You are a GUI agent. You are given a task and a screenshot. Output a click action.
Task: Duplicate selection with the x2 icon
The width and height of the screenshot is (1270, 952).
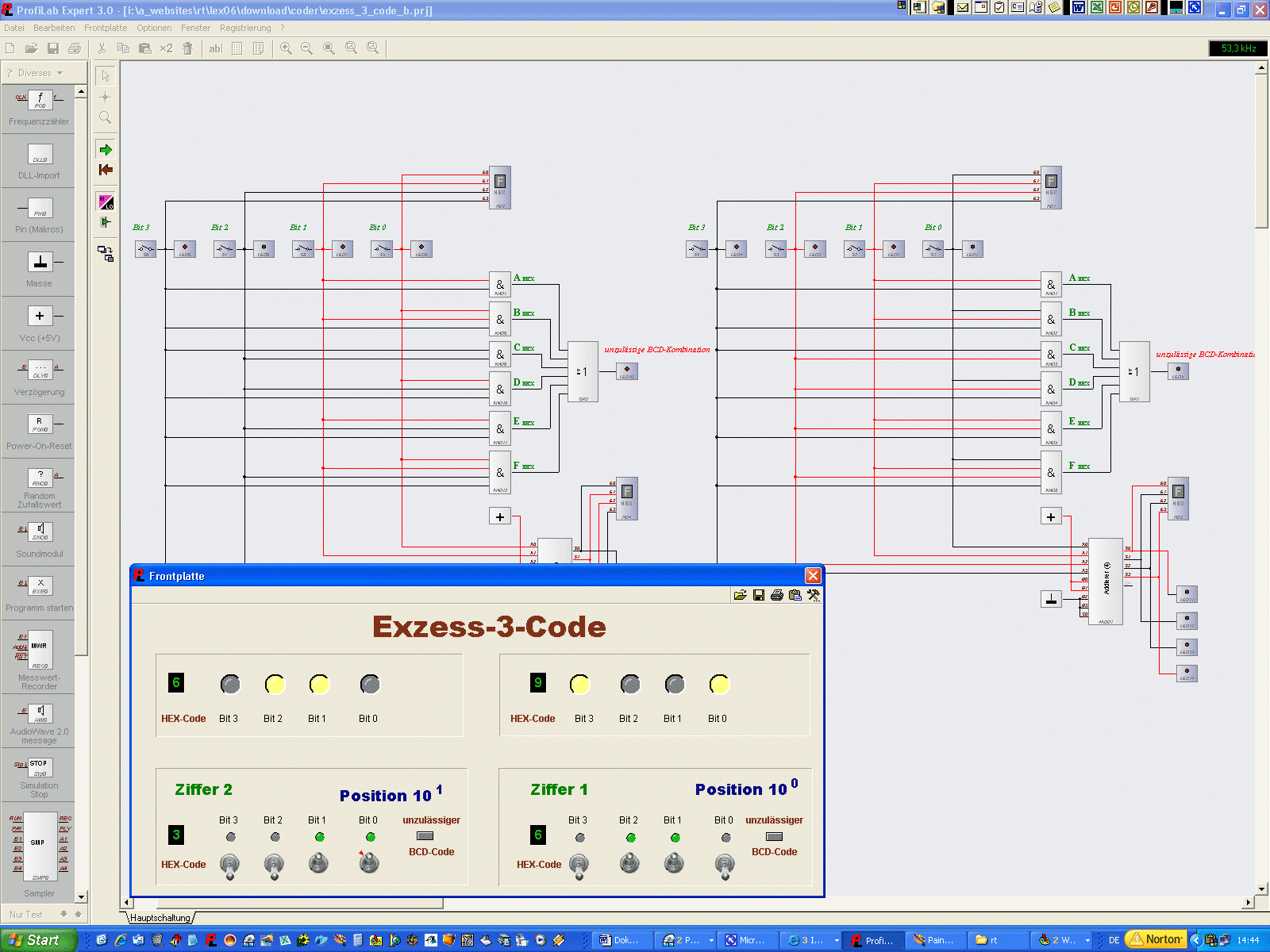click(x=166, y=48)
